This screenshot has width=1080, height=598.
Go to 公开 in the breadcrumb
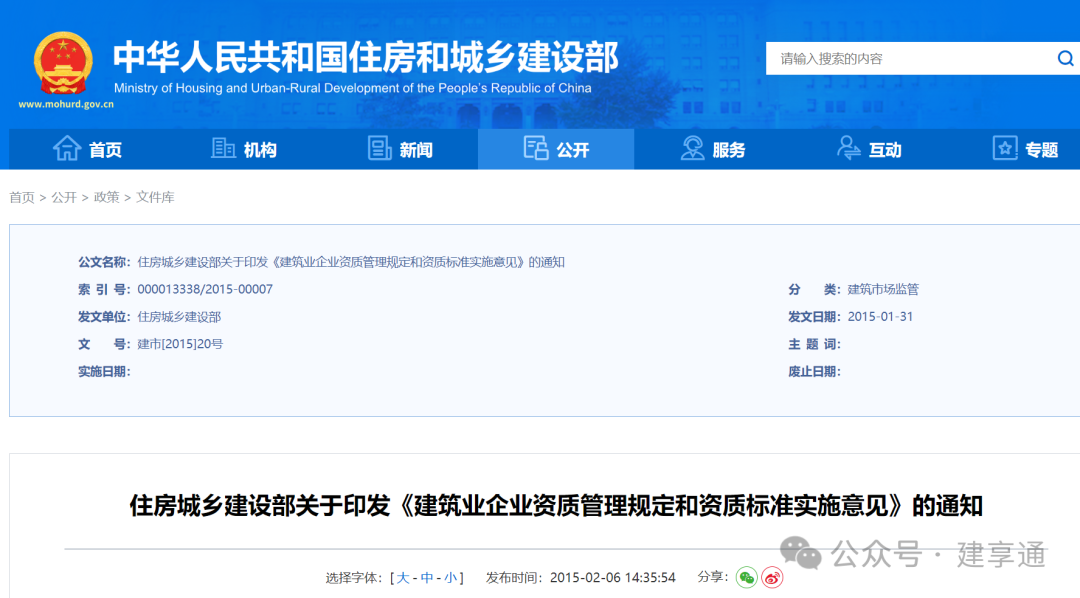(x=64, y=198)
